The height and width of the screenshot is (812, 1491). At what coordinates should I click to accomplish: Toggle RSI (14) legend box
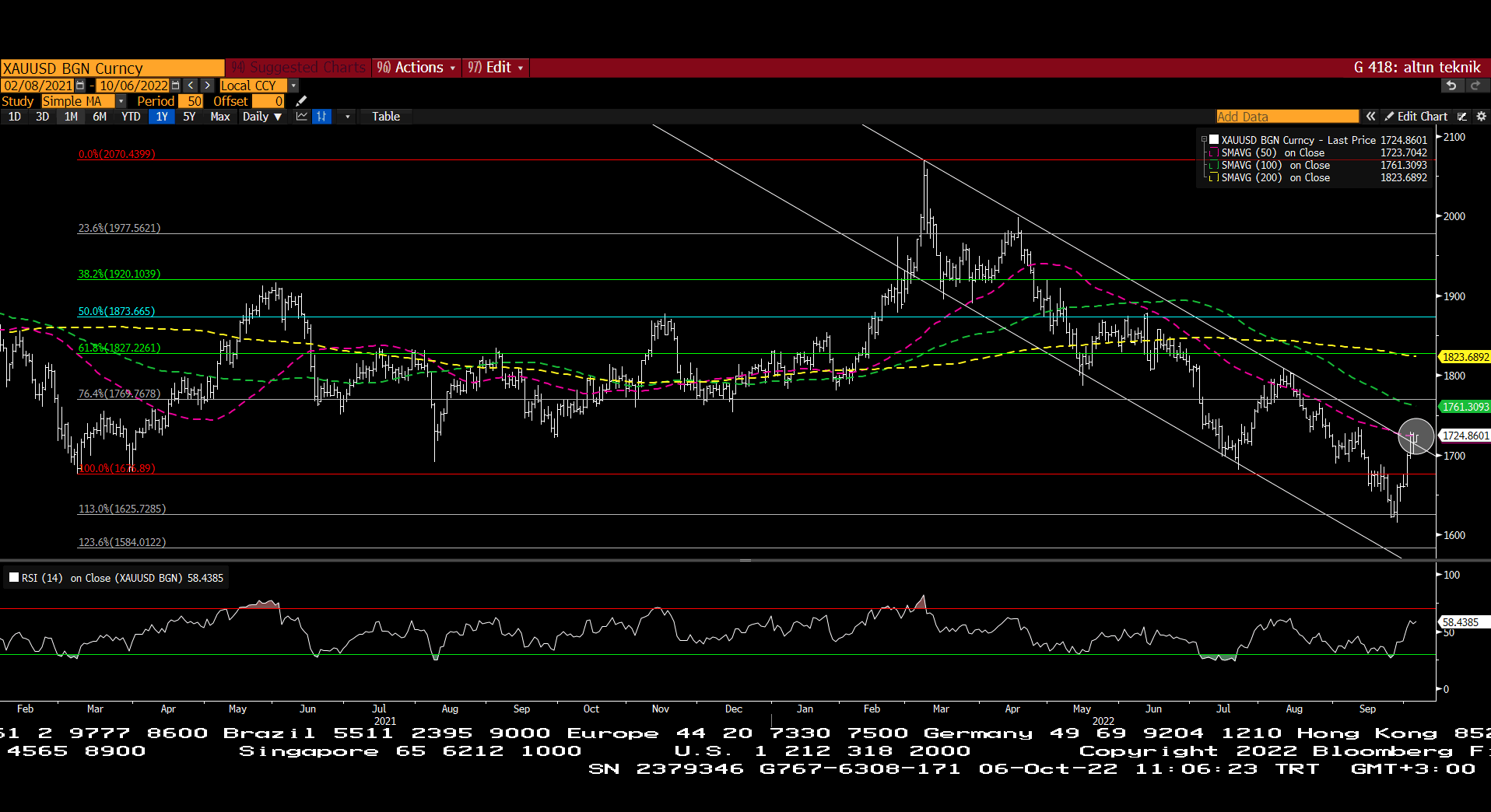point(13,577)
